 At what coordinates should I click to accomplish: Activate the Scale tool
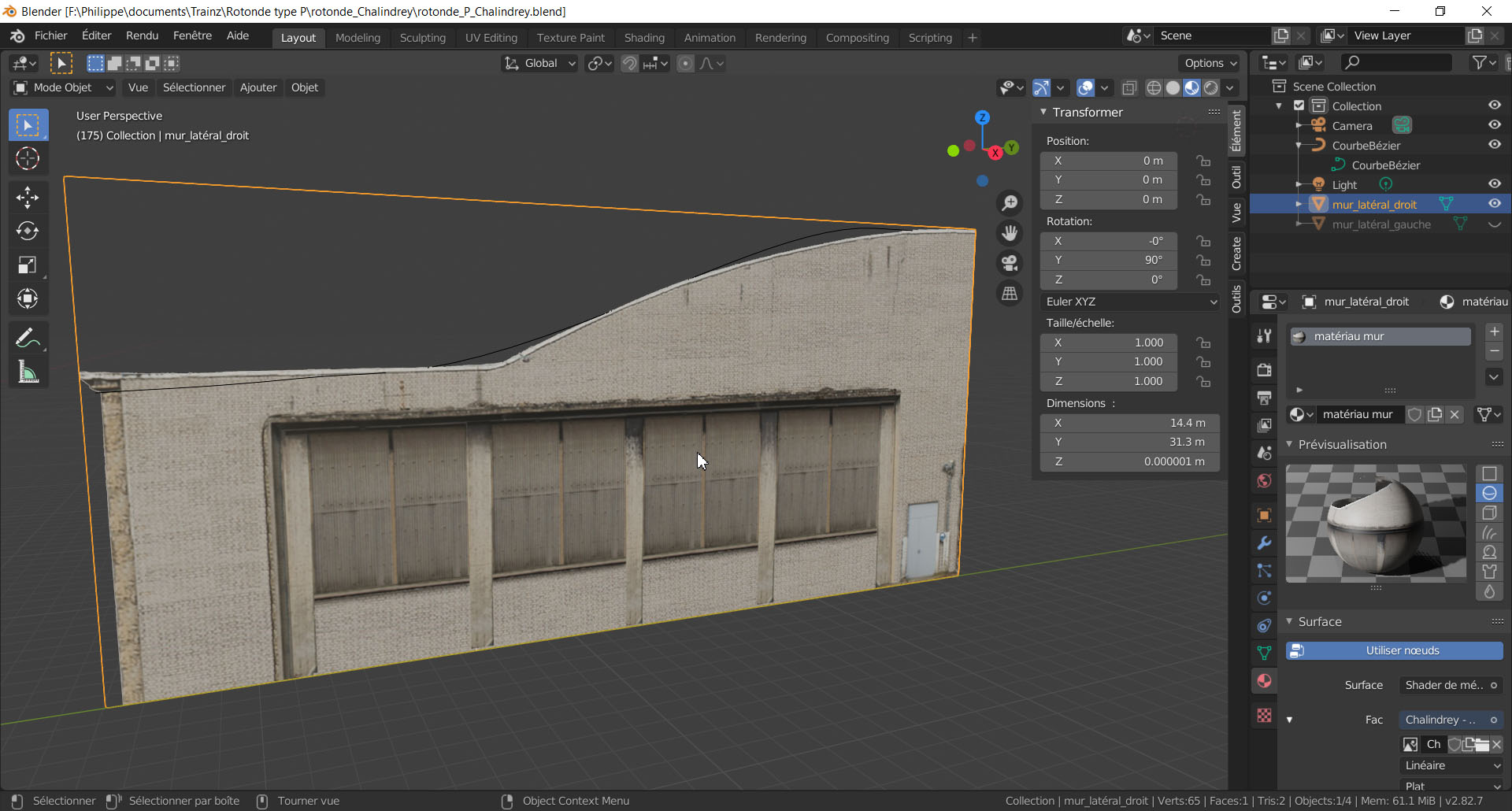click(28, 265)
